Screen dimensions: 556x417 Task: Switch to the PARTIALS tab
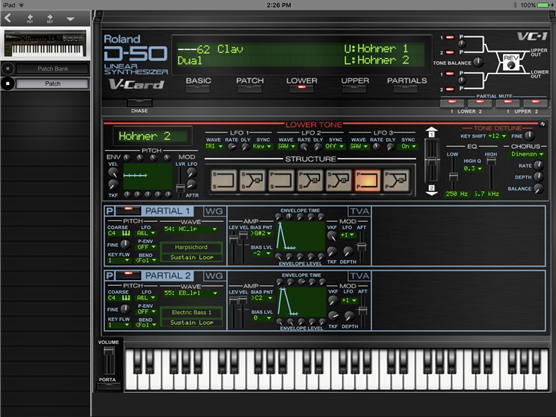pos(406,89)
